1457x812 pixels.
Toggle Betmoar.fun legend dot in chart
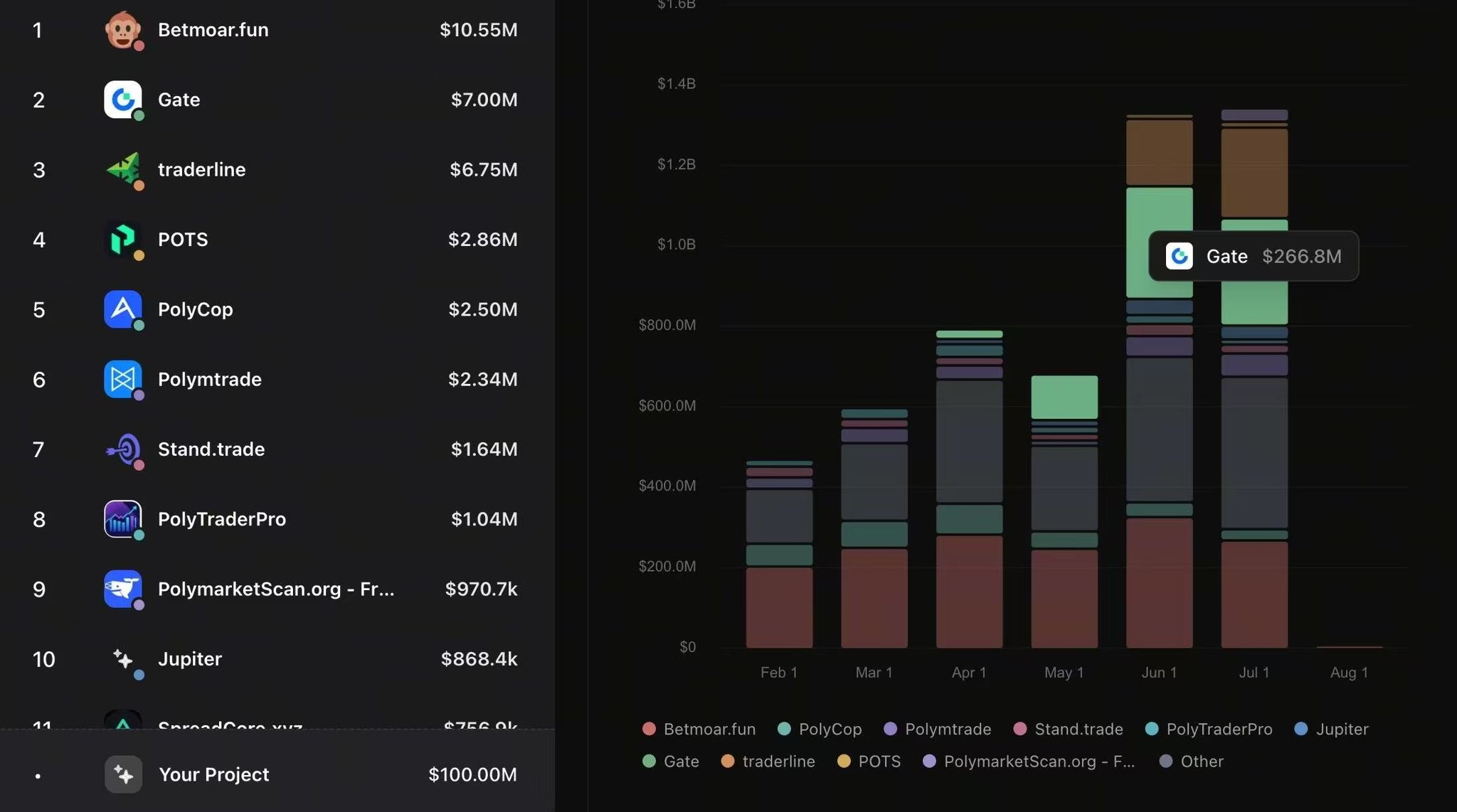click(x=649, y=729)
